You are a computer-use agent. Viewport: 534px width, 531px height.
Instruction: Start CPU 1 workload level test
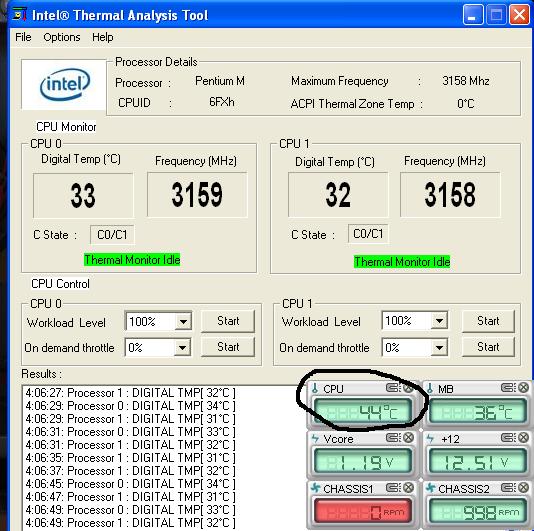pos(488,321)
